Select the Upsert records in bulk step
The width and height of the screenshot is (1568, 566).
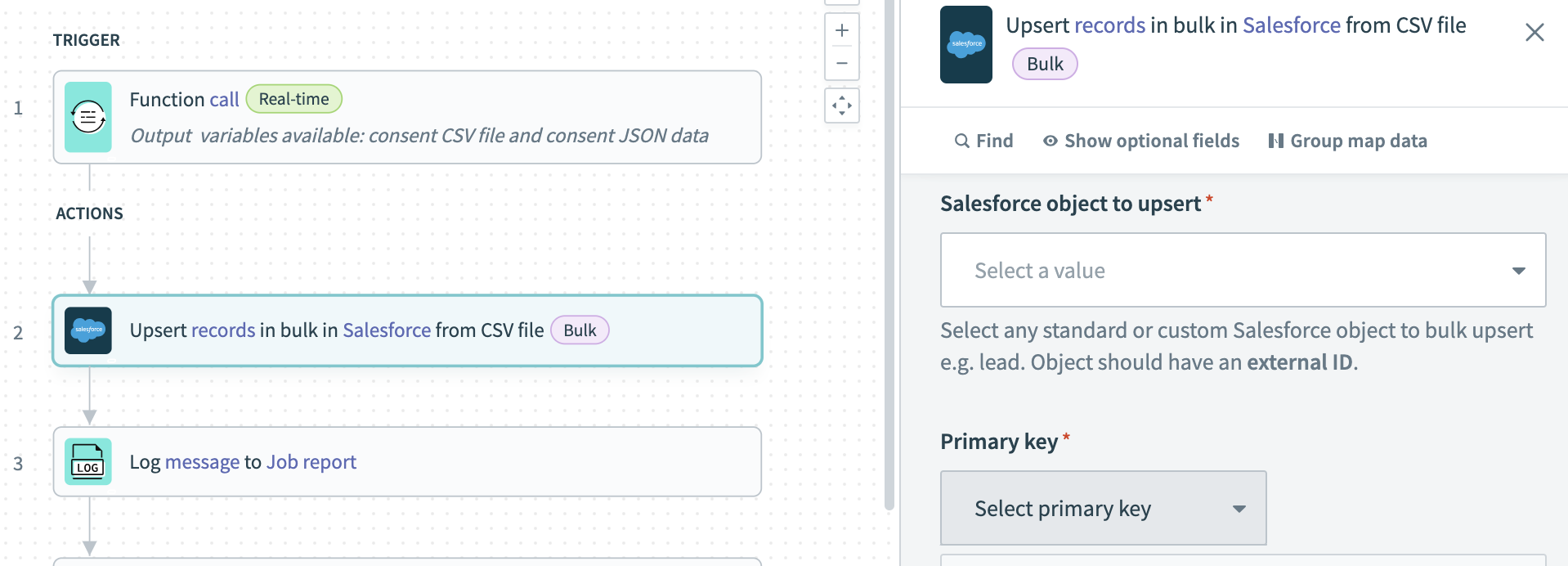pos(407,330)
